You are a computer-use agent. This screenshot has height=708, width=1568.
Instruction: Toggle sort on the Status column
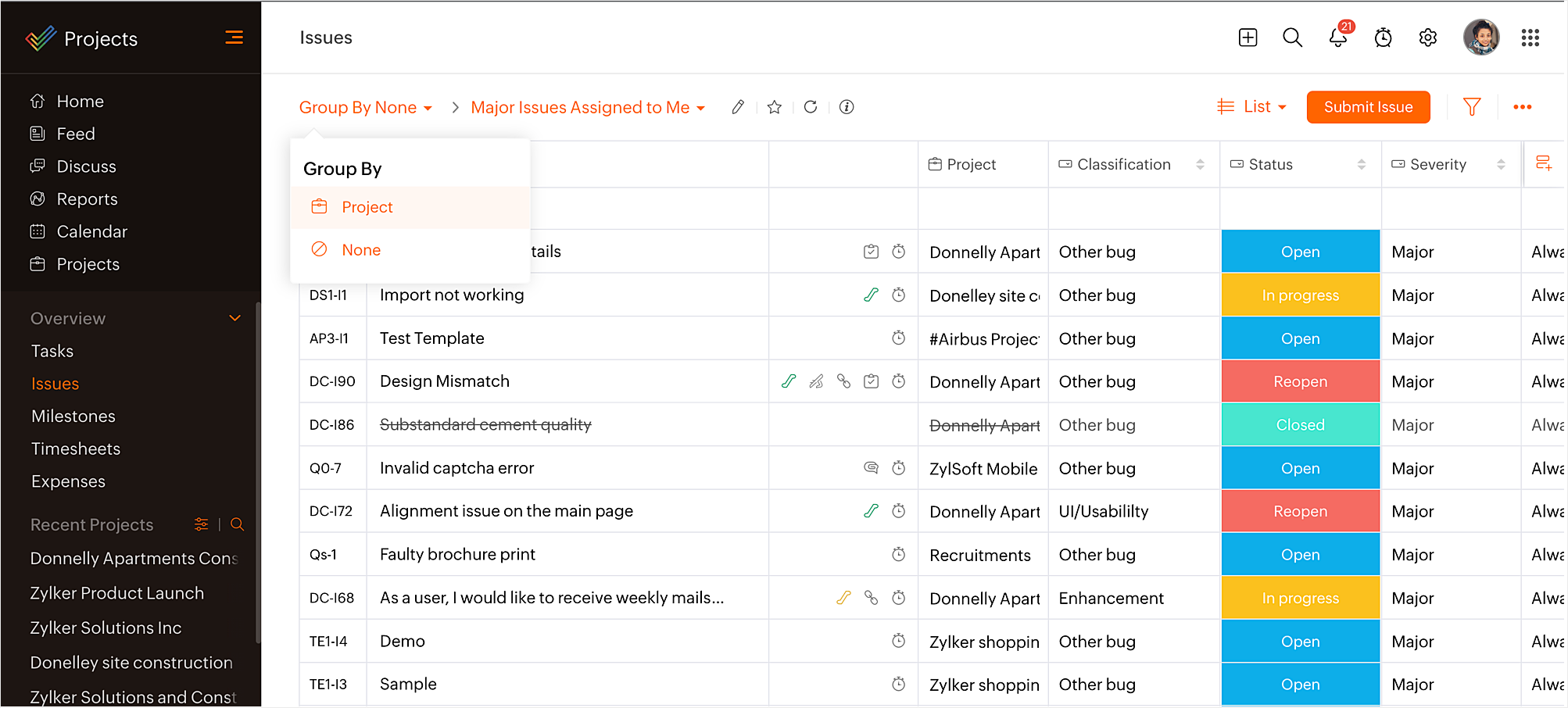1361,164
